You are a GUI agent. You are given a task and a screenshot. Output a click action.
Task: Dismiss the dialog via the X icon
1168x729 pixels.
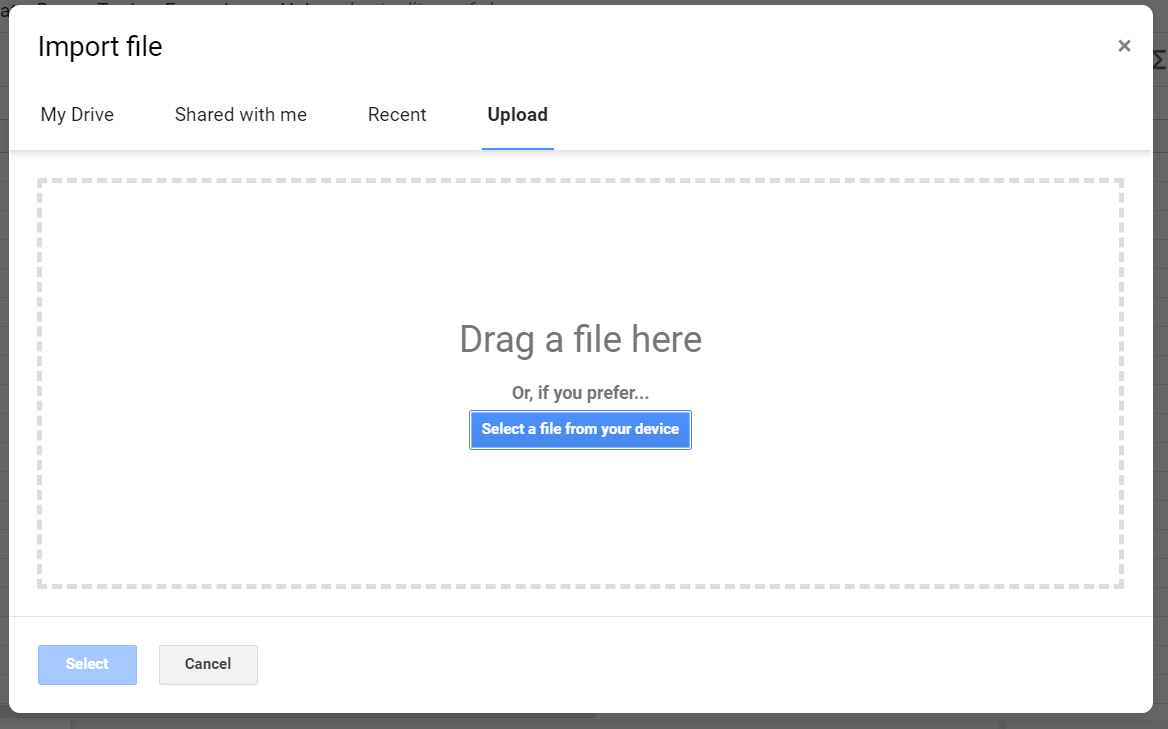point(1124,45)
